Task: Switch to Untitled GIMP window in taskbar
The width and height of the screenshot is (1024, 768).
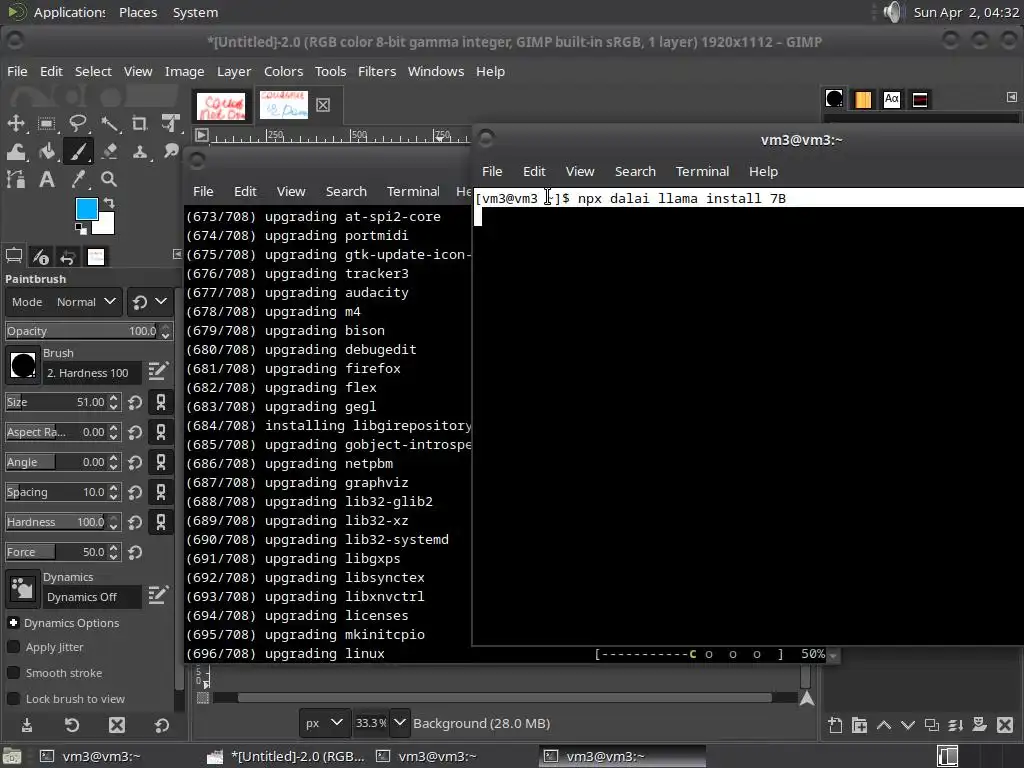Action: (286, 756)
